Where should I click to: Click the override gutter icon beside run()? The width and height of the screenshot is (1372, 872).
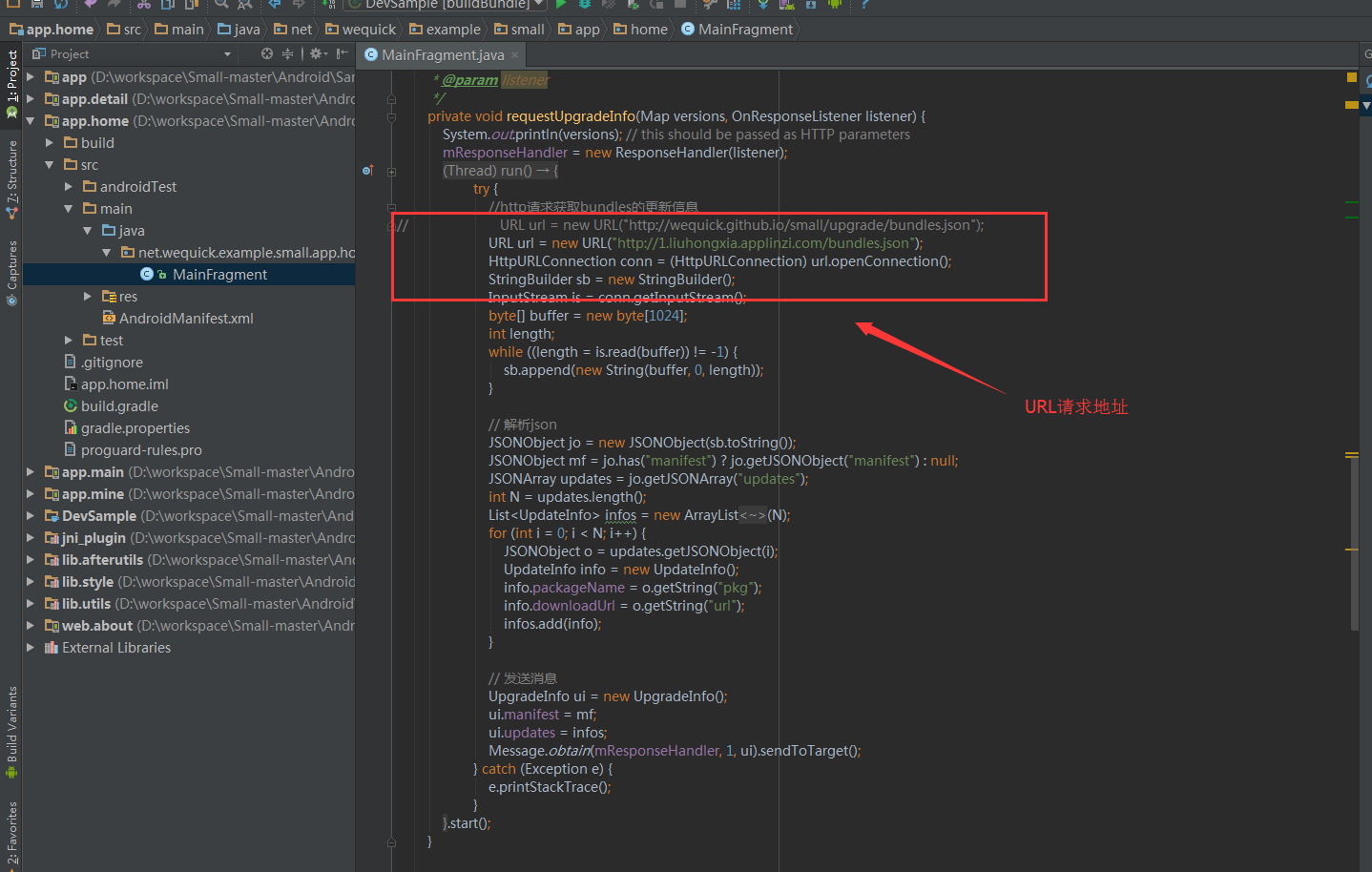pyautogui.click(x=367, y=171)
